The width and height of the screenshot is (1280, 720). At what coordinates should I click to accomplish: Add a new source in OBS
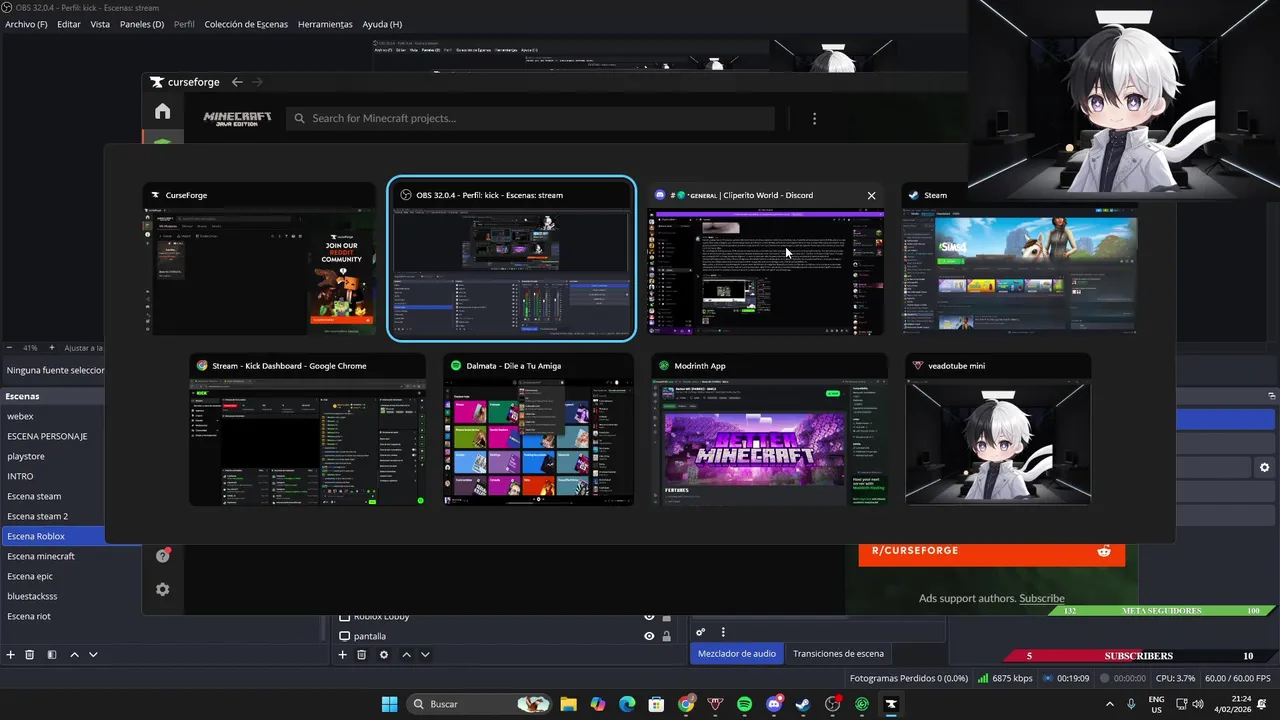(x=343, y=655)
